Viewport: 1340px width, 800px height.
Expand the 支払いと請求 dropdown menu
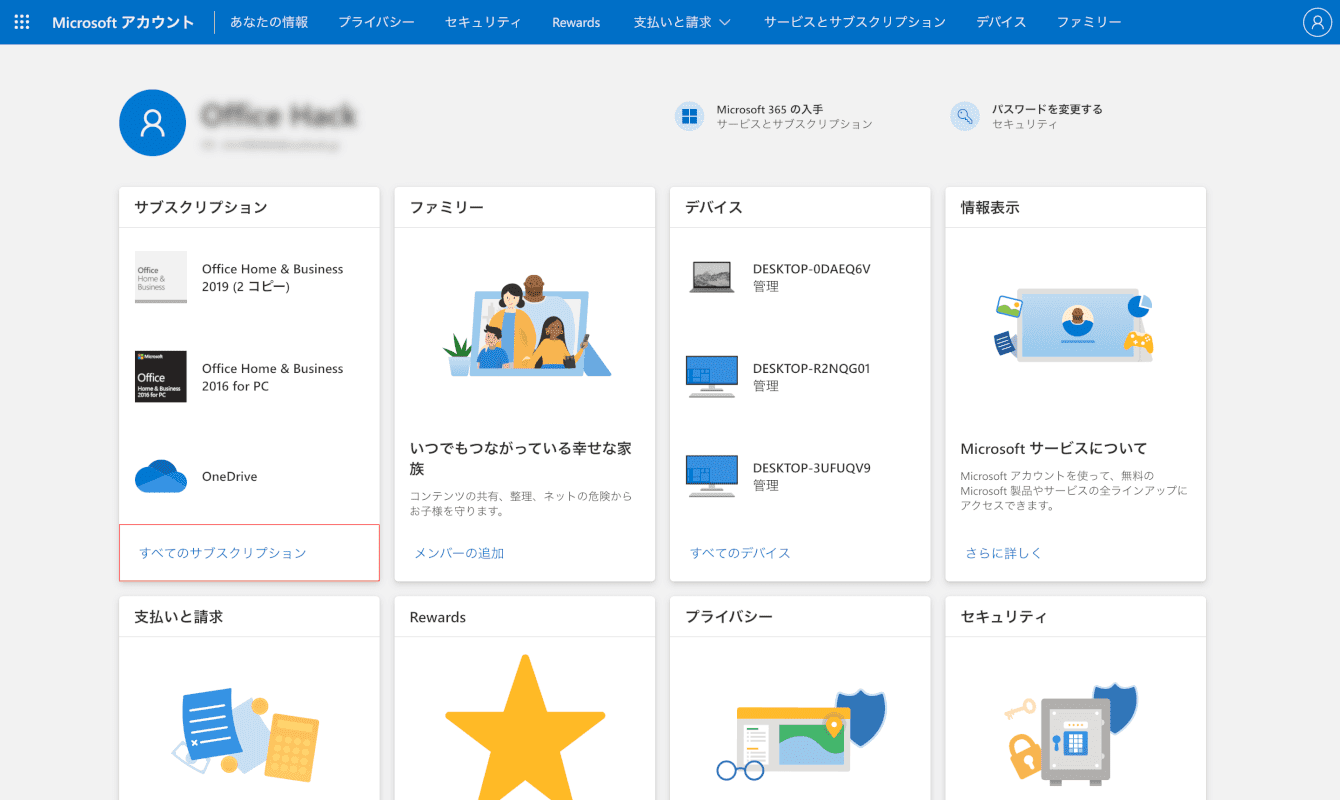coord(682,22)
